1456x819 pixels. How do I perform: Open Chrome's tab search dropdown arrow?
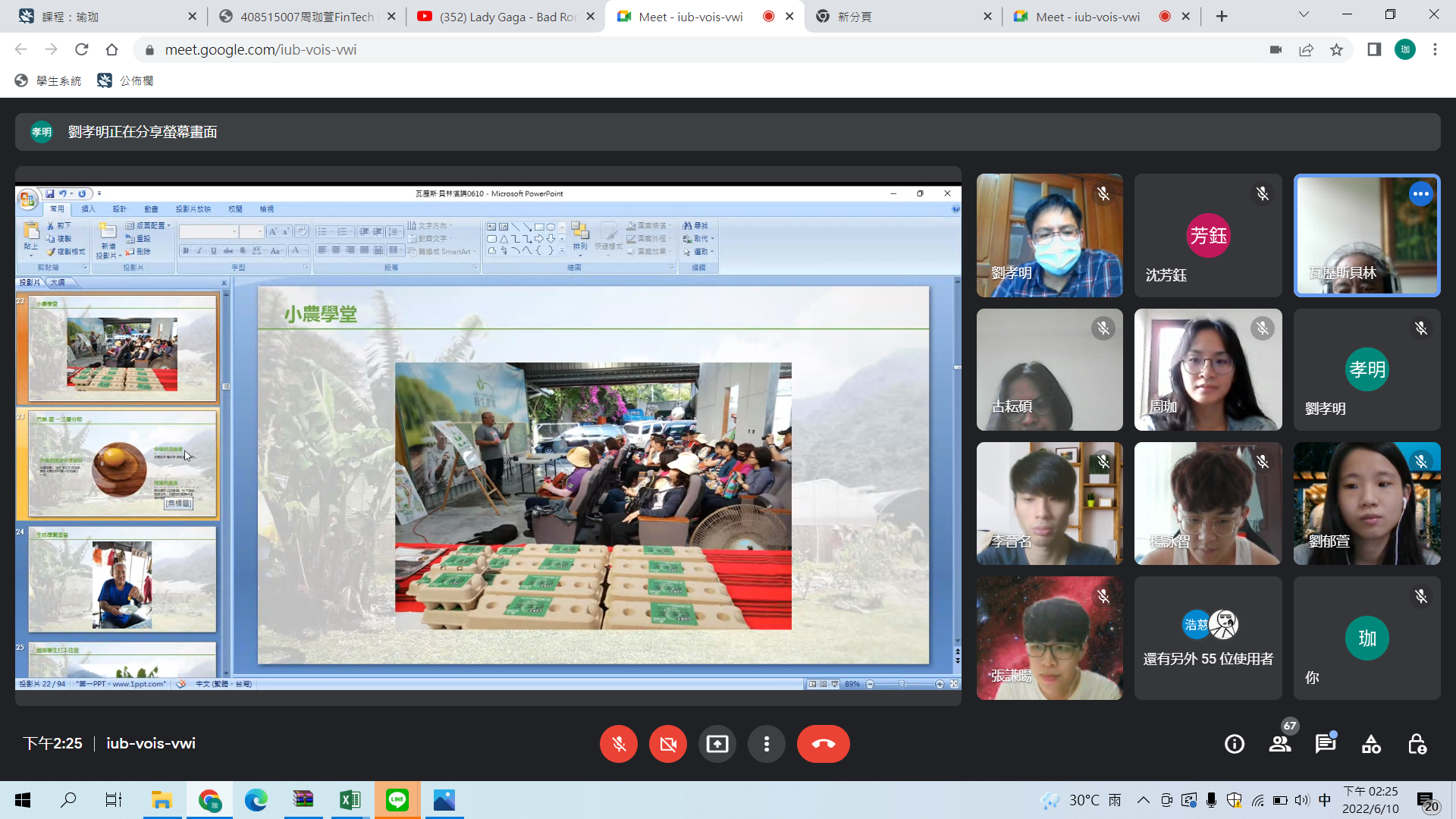pos(1304,15)
